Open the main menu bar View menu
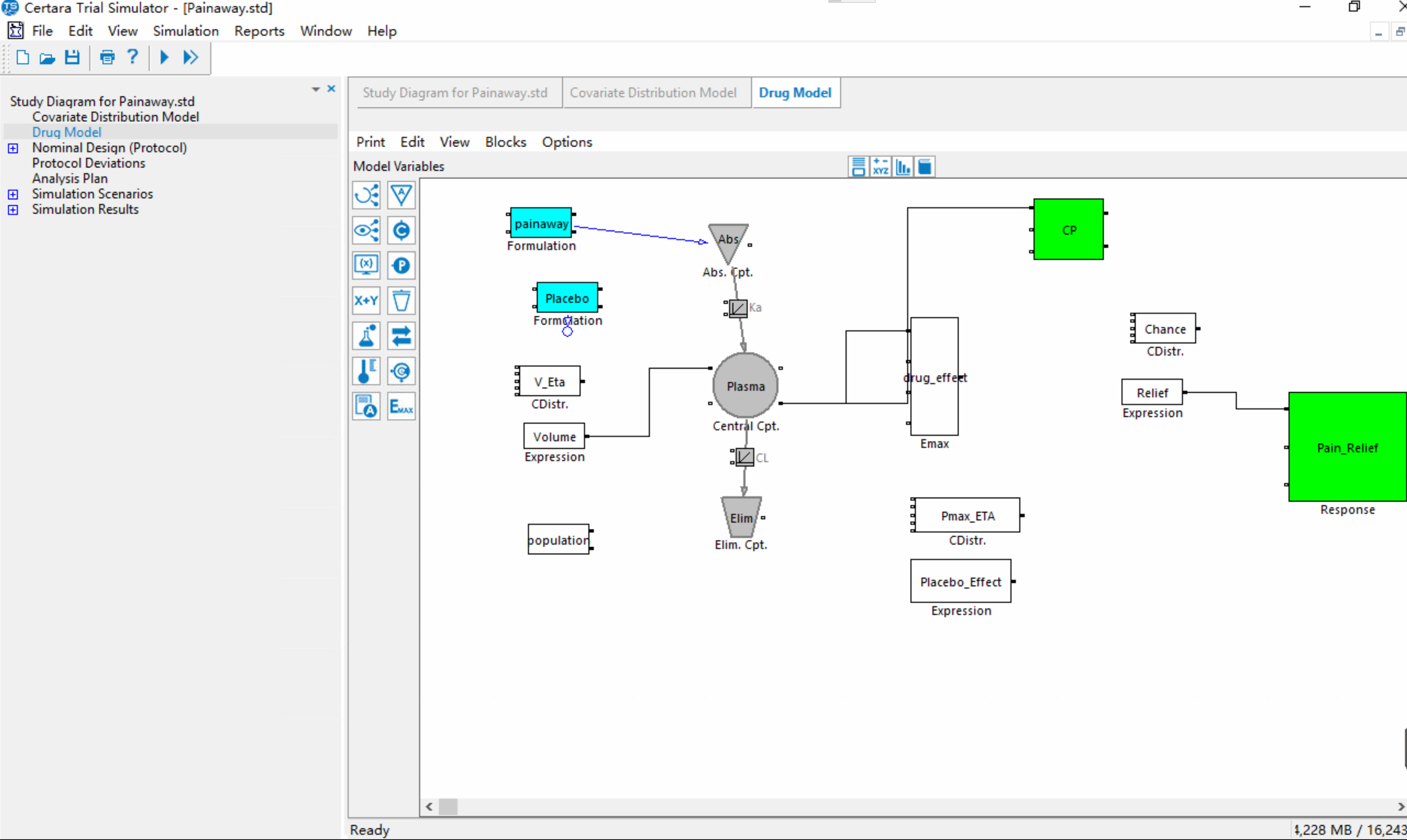Screen dimensions: 1407x840 (x=123, y=31)
